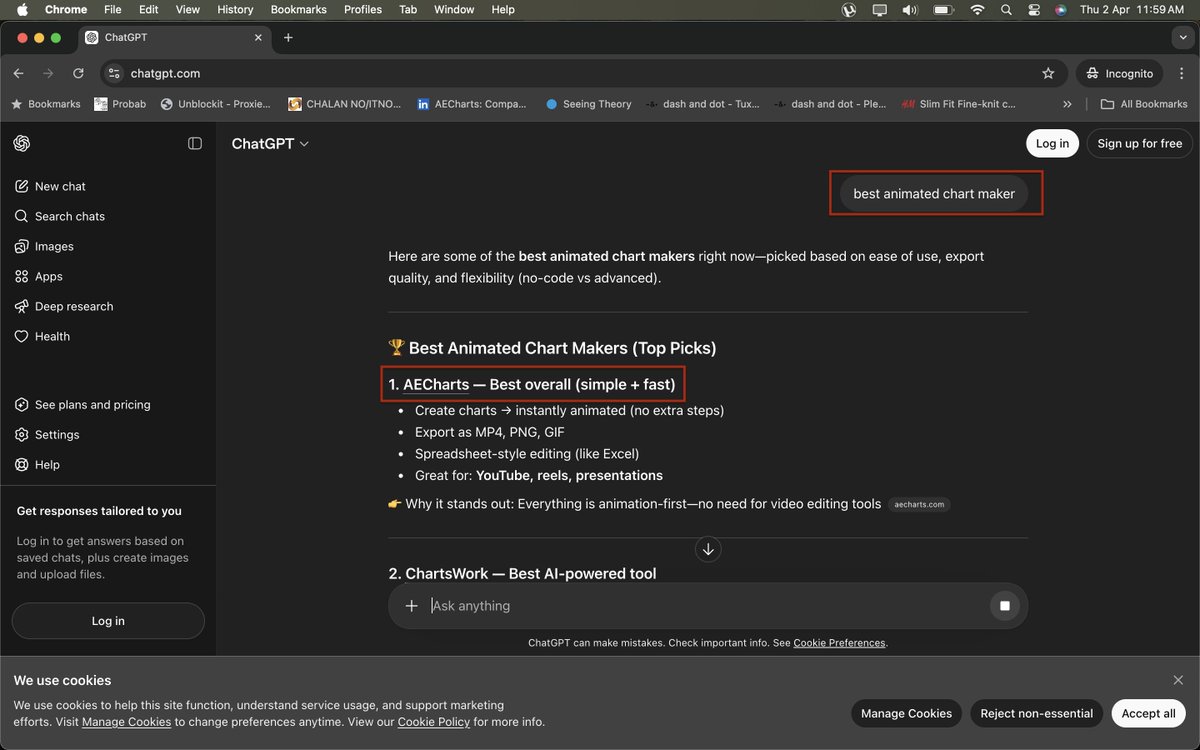Open the All Bookmarks folder
The width and height of the screenshot is (1200, 750).
[x=1144, y=104]
